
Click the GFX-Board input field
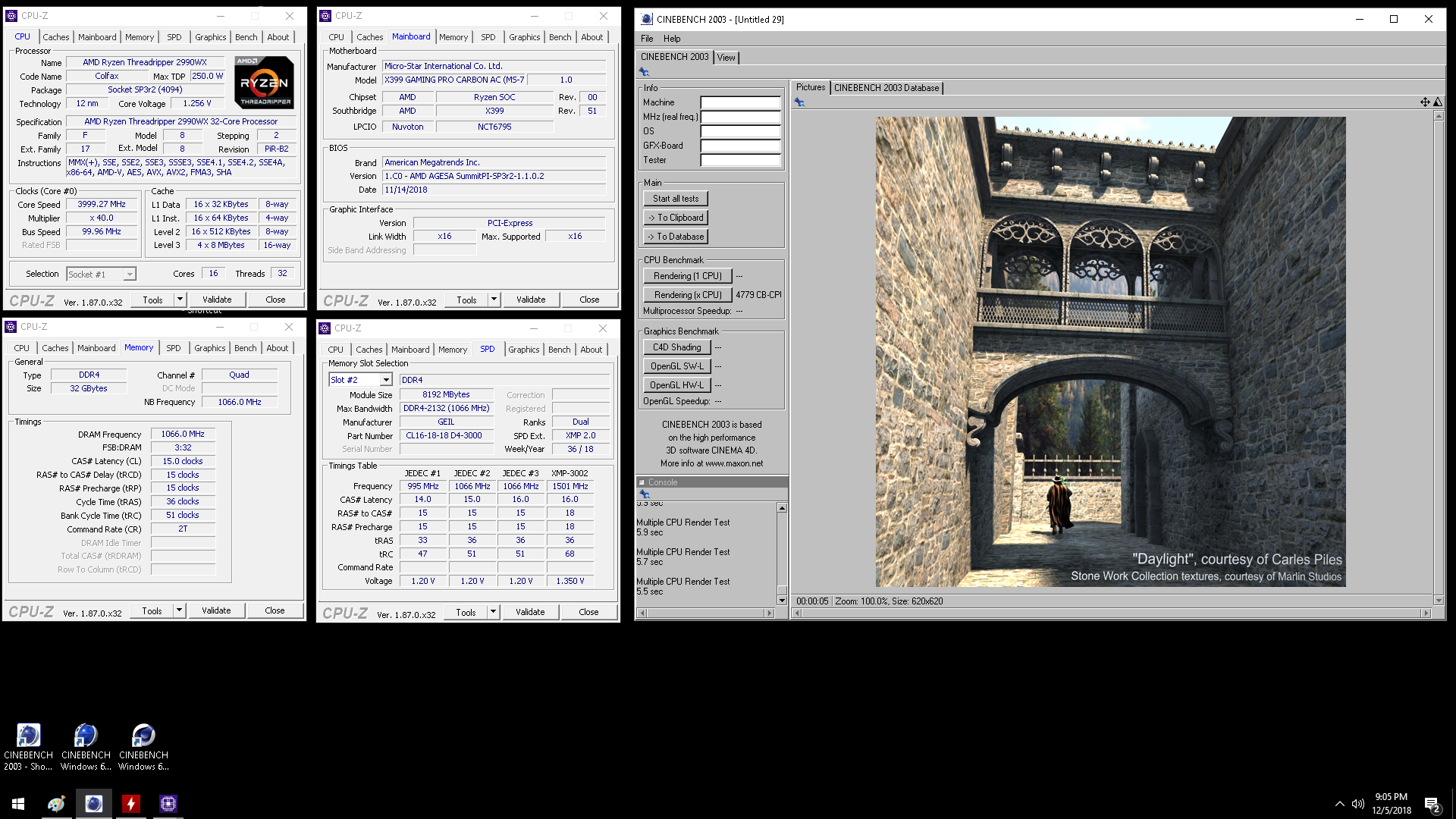pyautogui.click(x=740, y=146)
